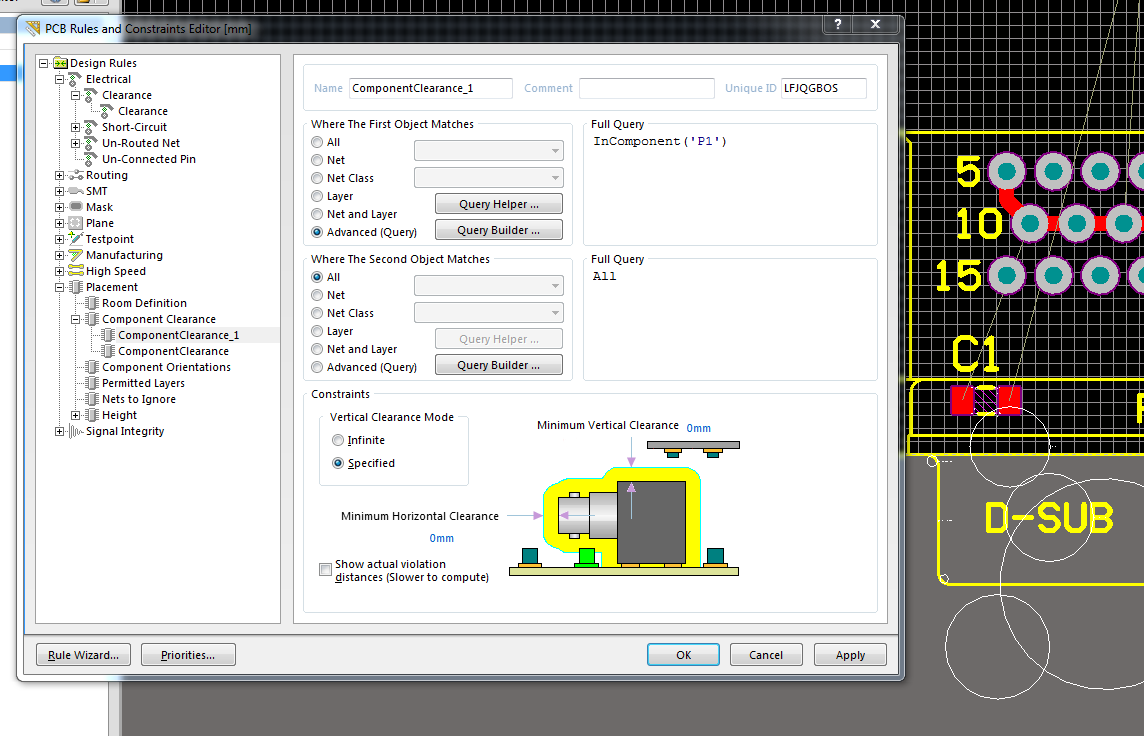Collapse the Placement tree branch

[59, 287]
